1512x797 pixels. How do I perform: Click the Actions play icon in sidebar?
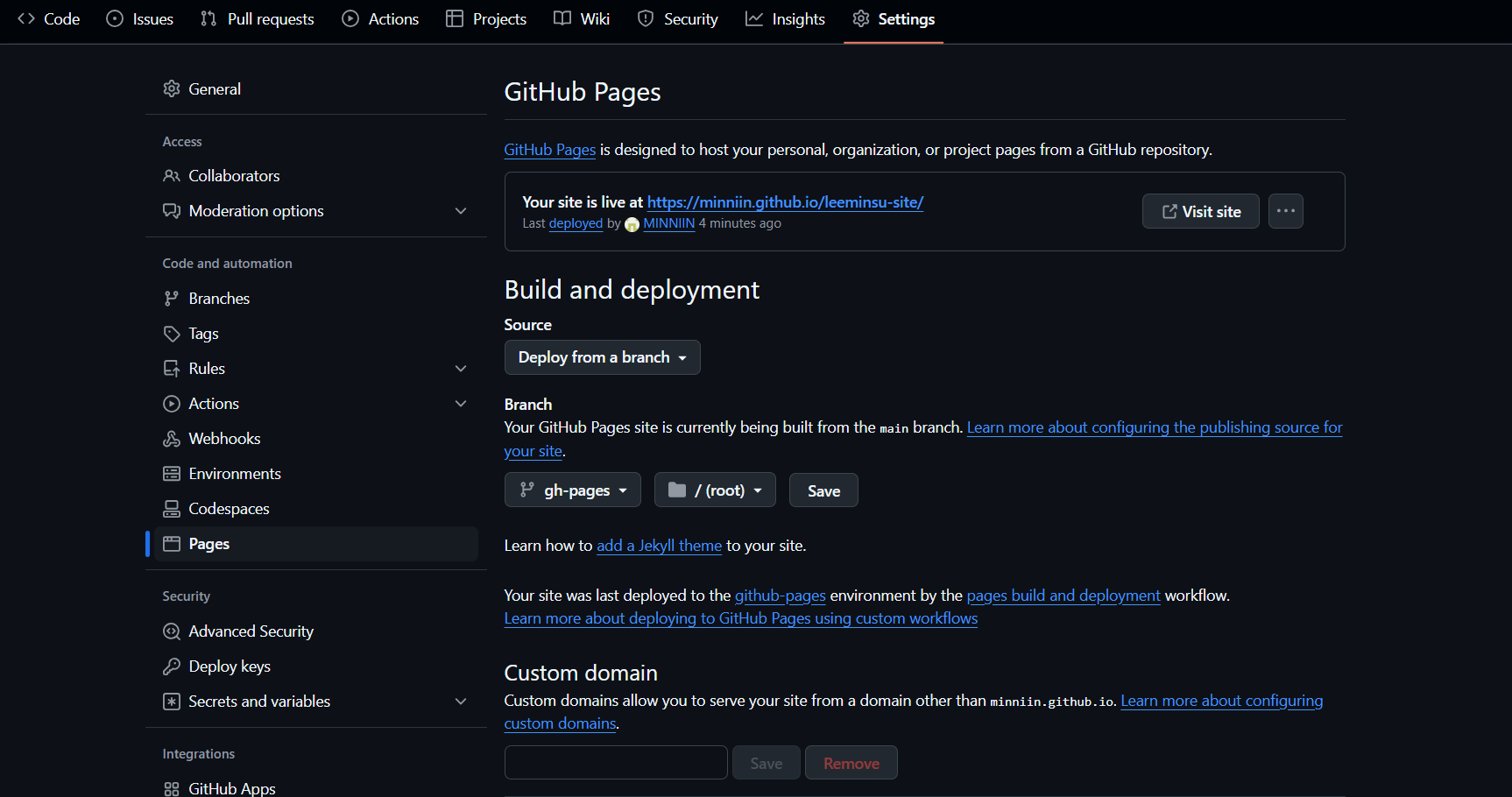click(172, 404)
